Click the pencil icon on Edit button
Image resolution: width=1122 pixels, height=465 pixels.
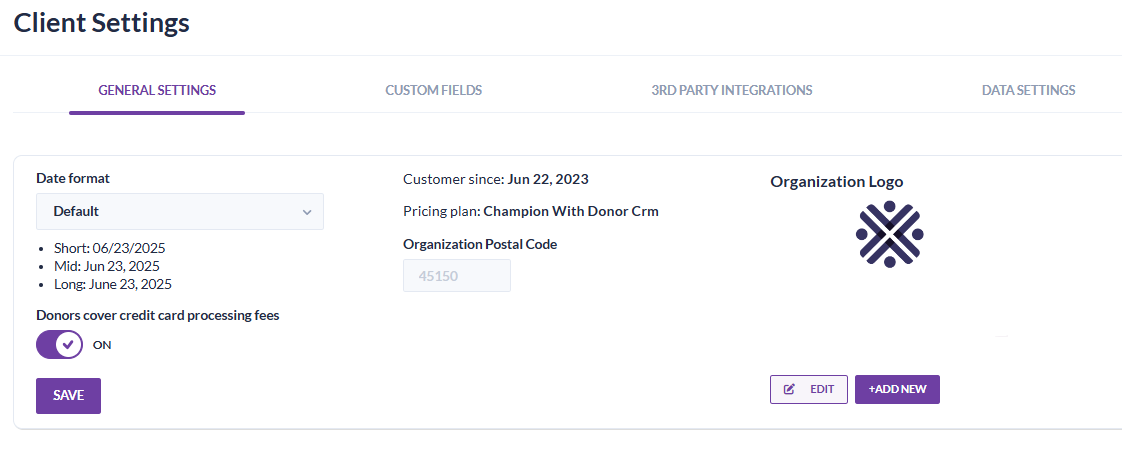(790, 389)
